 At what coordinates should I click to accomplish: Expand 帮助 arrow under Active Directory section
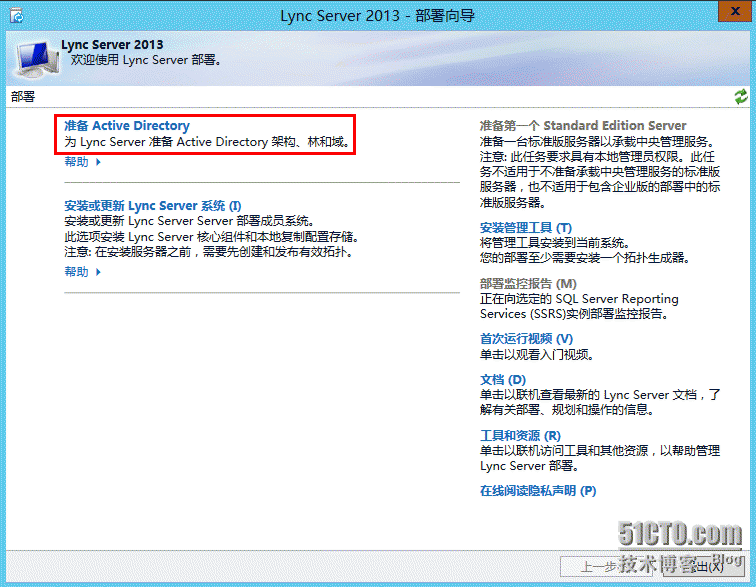coord(98,162)
